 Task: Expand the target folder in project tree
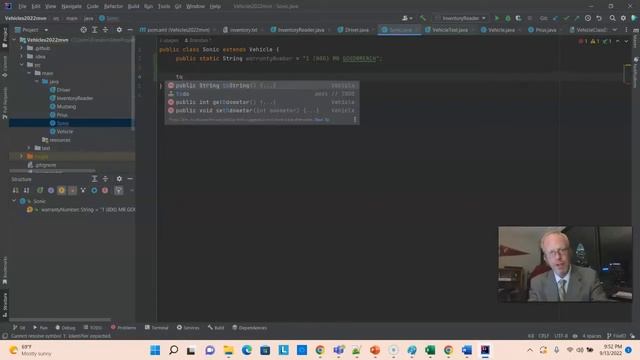click(22, 156)
